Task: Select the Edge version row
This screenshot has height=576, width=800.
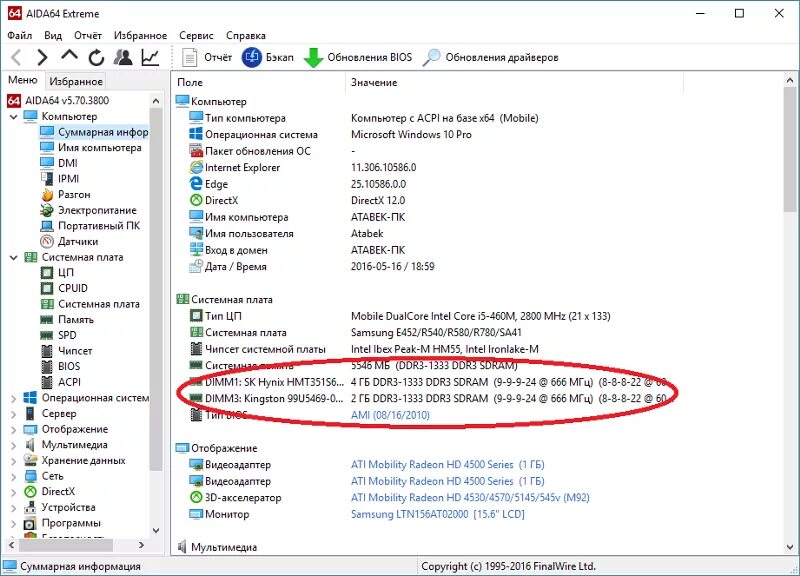Action: [297, 184]
